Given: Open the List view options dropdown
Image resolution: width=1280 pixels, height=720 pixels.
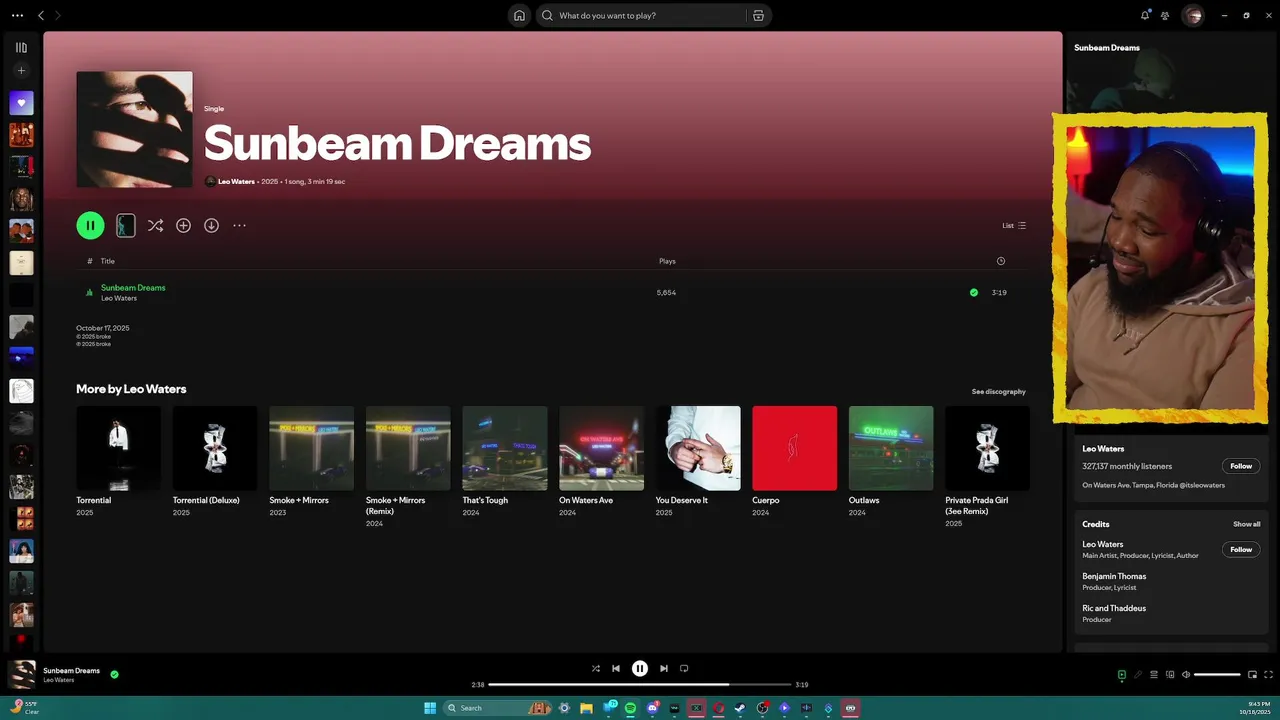Looking at the screenshot, I should [x=1014, y=225].
